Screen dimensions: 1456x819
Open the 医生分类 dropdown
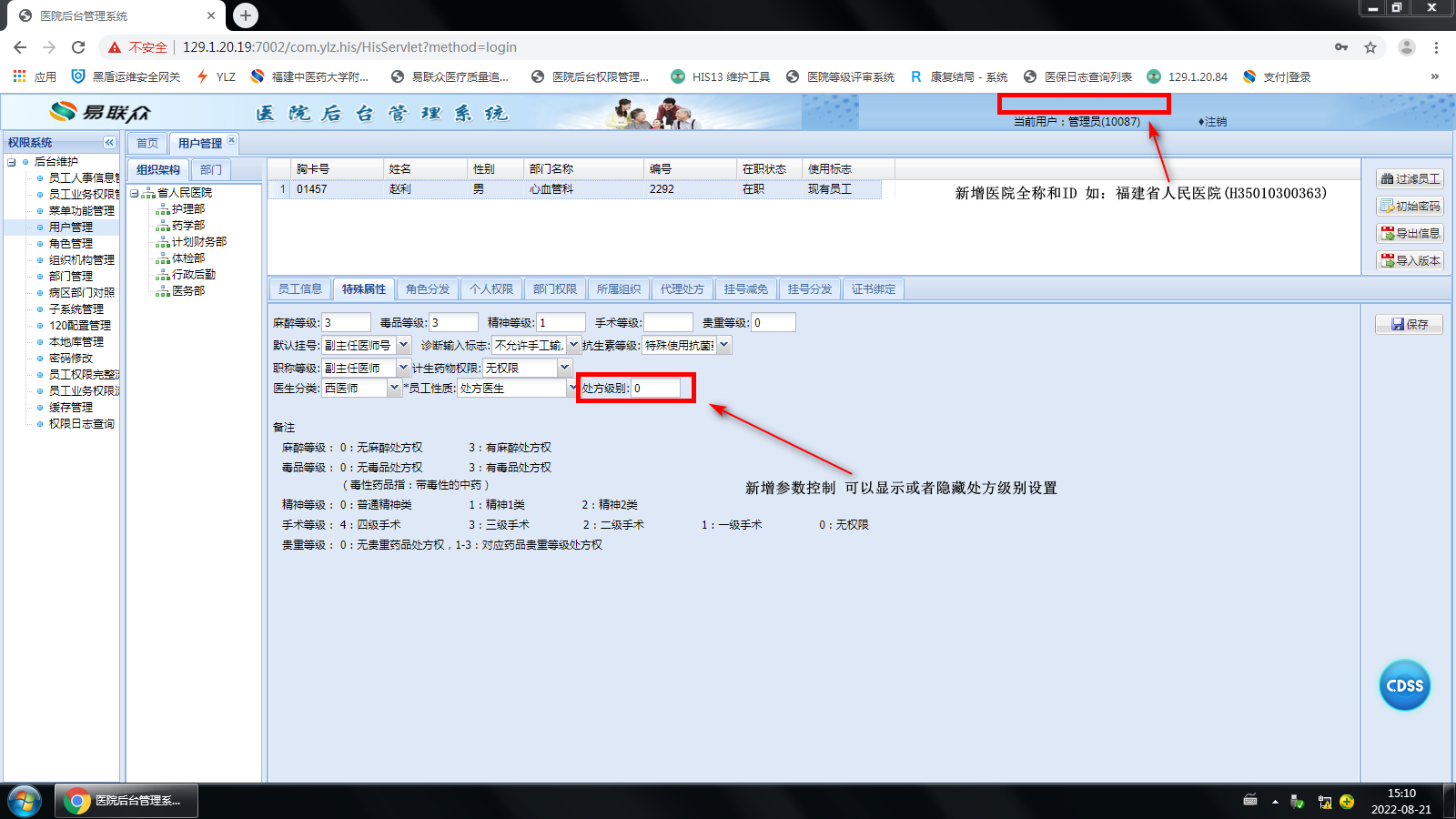coord(394,389)
